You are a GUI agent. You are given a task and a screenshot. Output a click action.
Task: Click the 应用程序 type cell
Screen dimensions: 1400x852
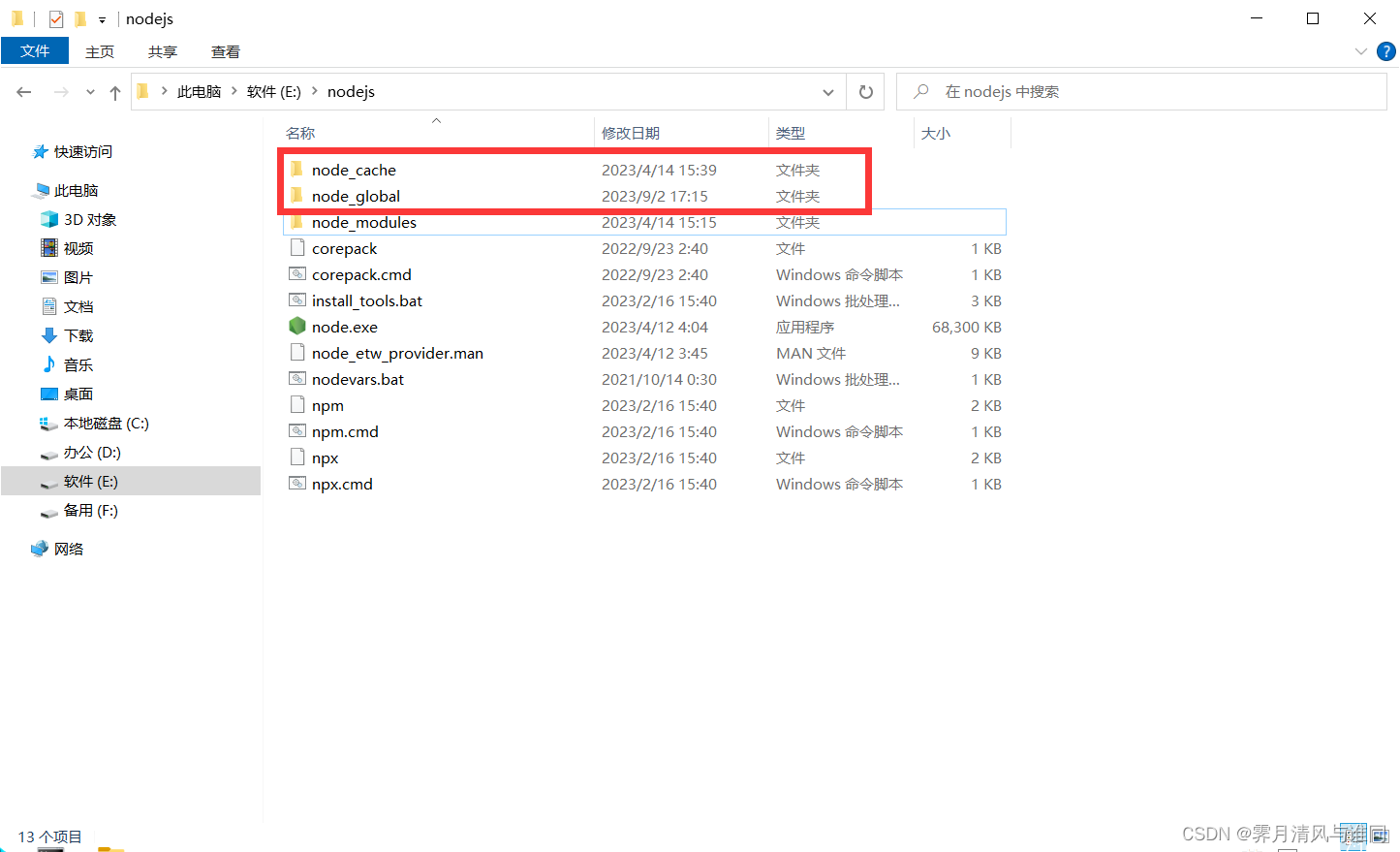[805, 327]
